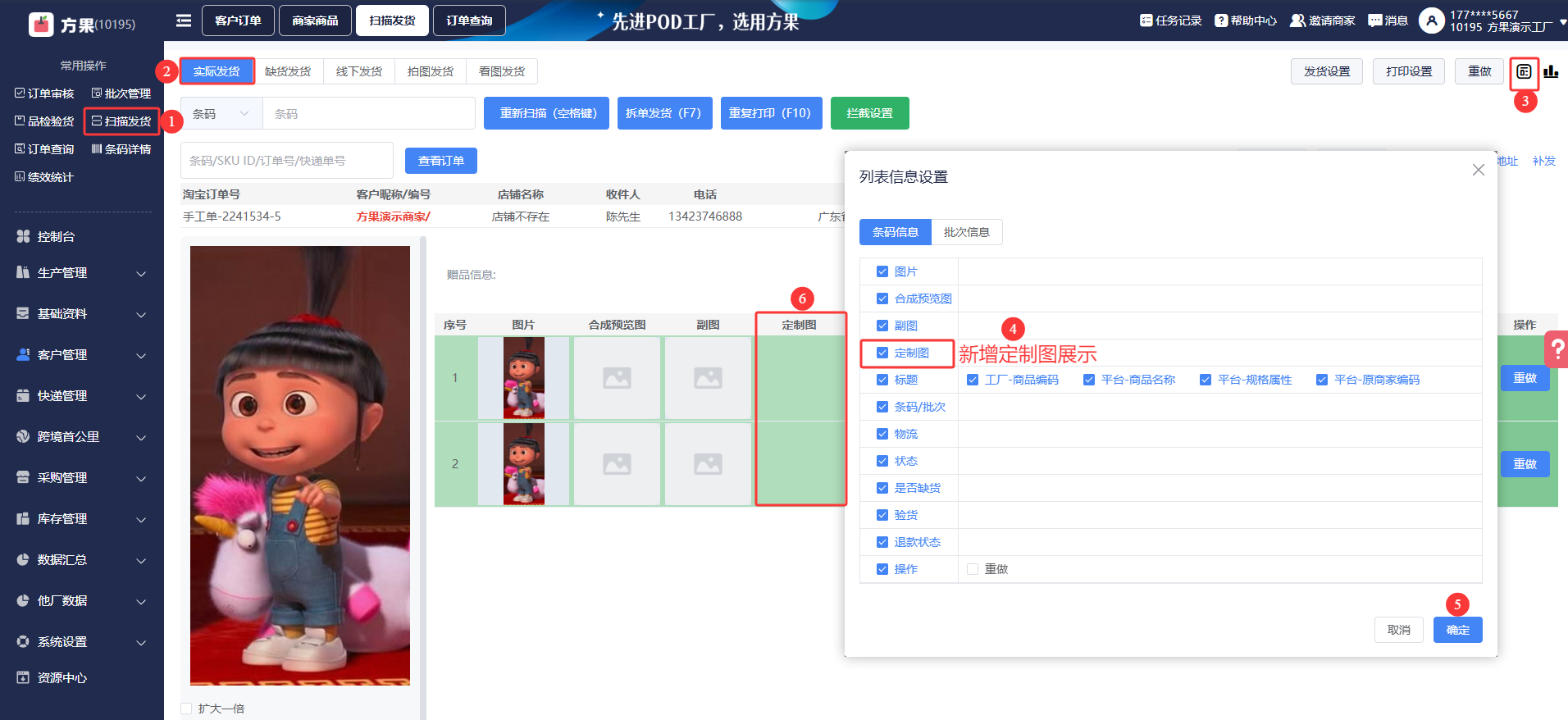Expand 客户管理 menu
This screenshot has width=1568, height=720.
click(x=82, y=355)
